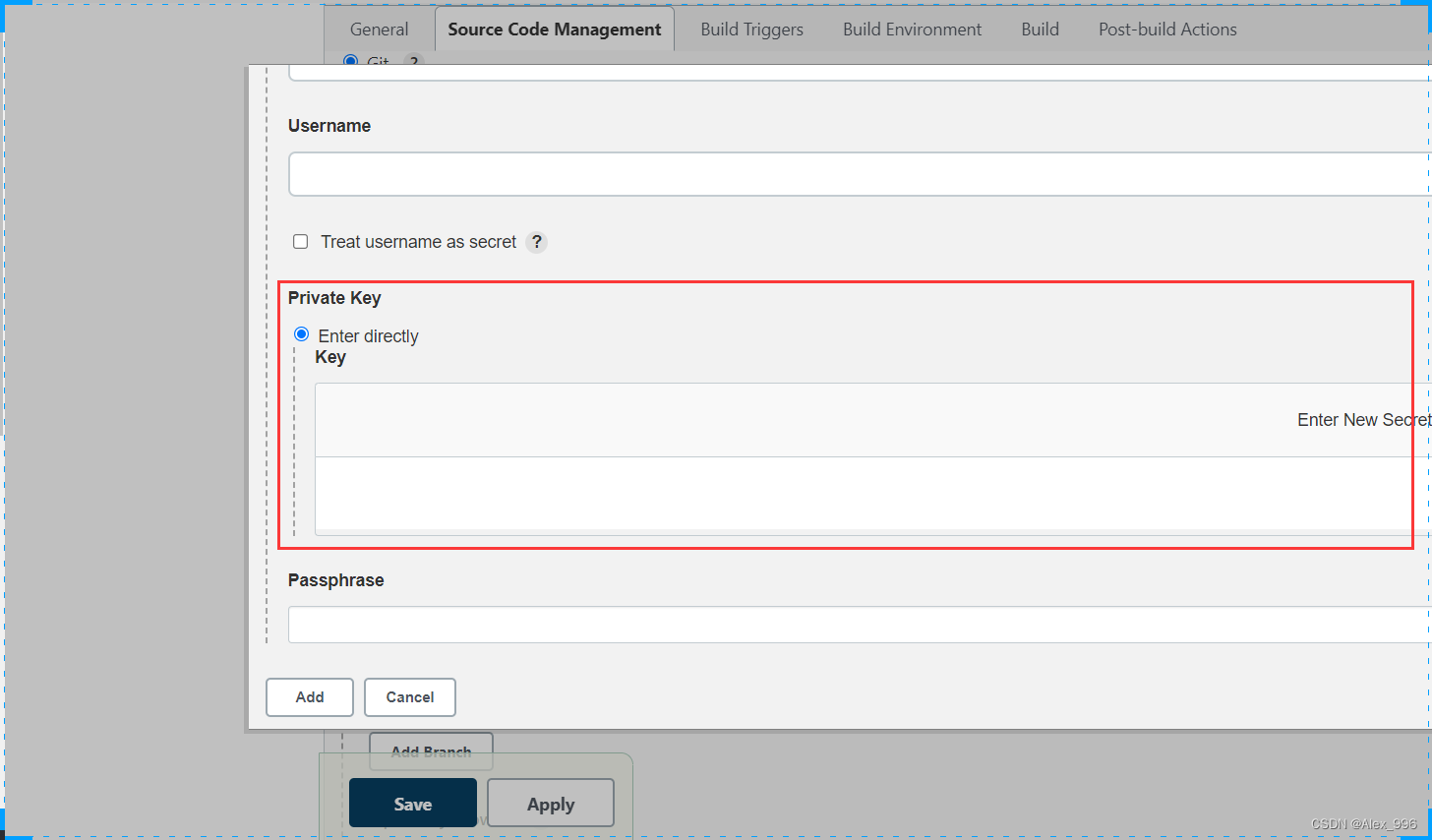Viewport: 1432px width, 840px height.
Task: Cancel the credentials dialog
Action: (410, 697)
